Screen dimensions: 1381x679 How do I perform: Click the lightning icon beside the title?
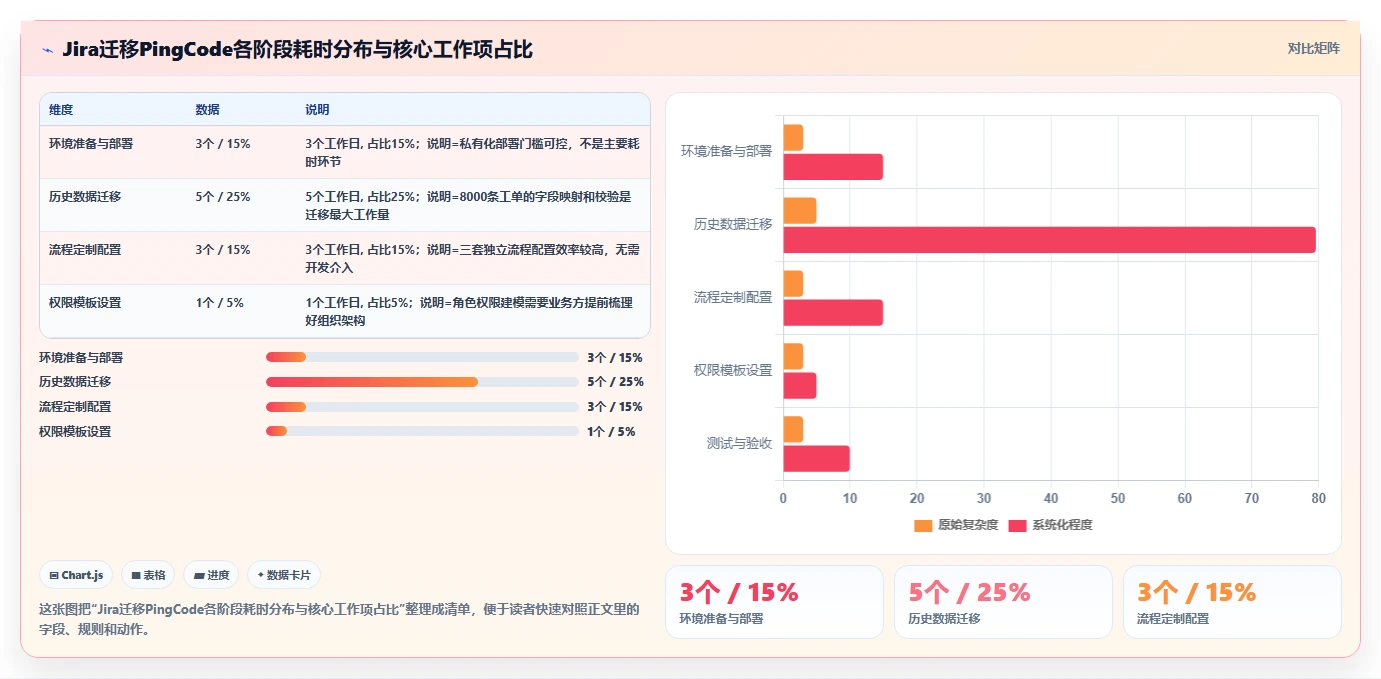tap(47, 50)
